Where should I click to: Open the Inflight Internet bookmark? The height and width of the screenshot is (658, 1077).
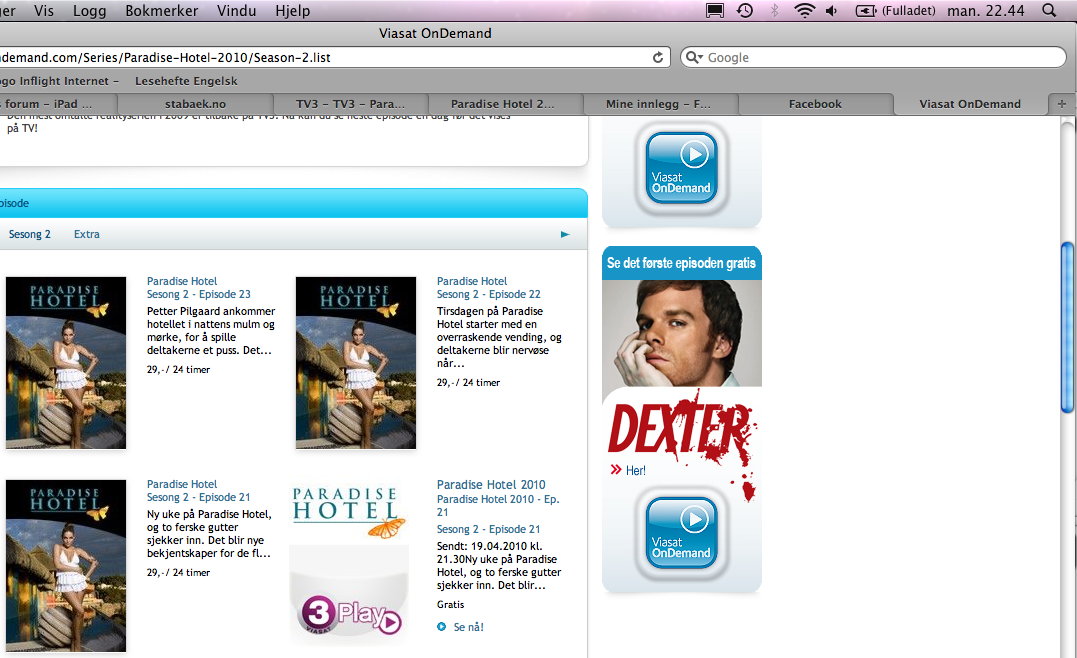click(x=59, y=80)
